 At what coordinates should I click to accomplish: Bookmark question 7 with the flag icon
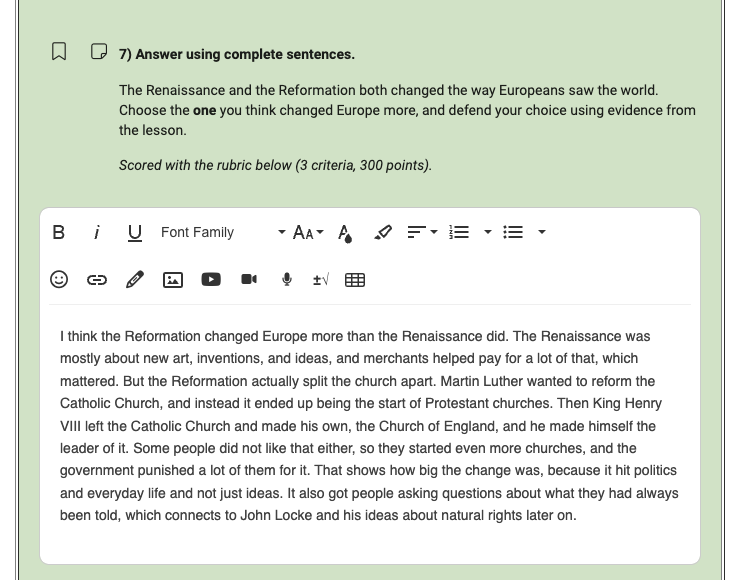[x=59, y=51]
